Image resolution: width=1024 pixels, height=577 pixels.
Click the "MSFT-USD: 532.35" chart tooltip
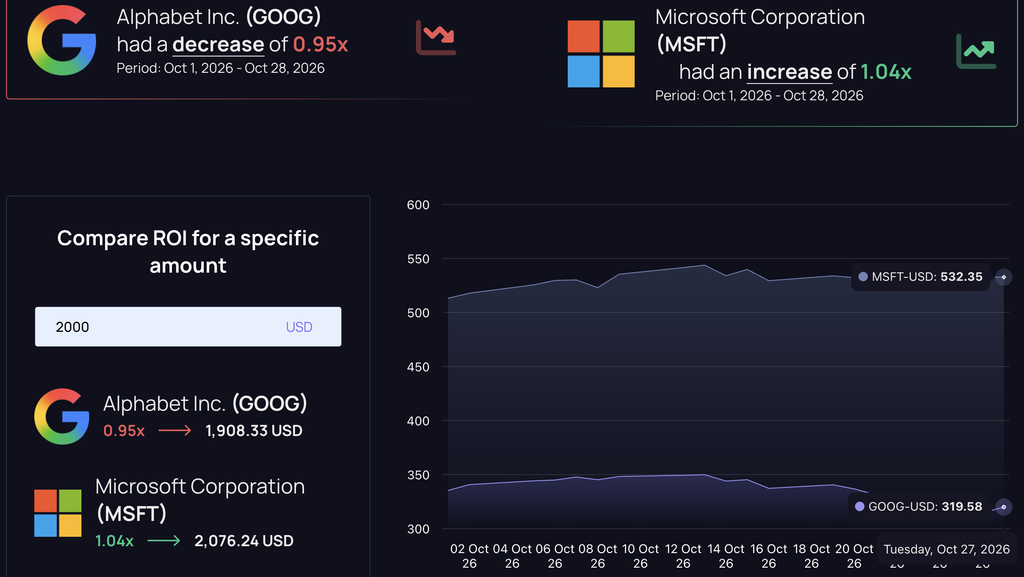(920, 277)
